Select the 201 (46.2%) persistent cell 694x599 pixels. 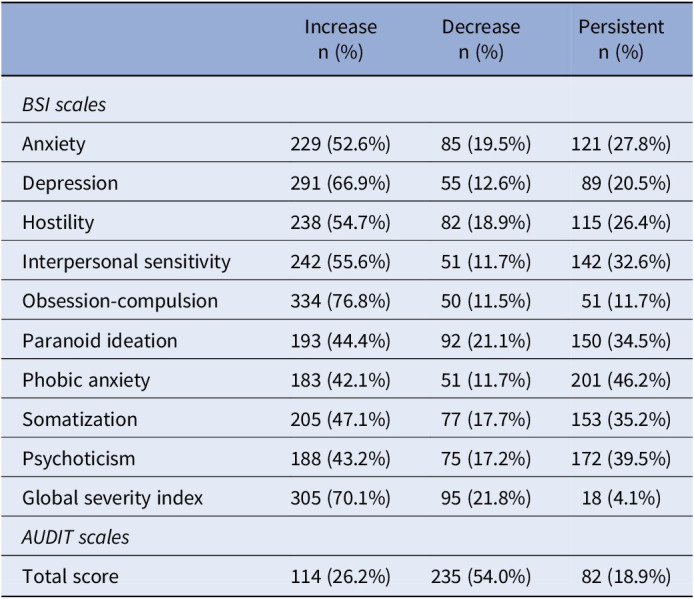[621, 380]
